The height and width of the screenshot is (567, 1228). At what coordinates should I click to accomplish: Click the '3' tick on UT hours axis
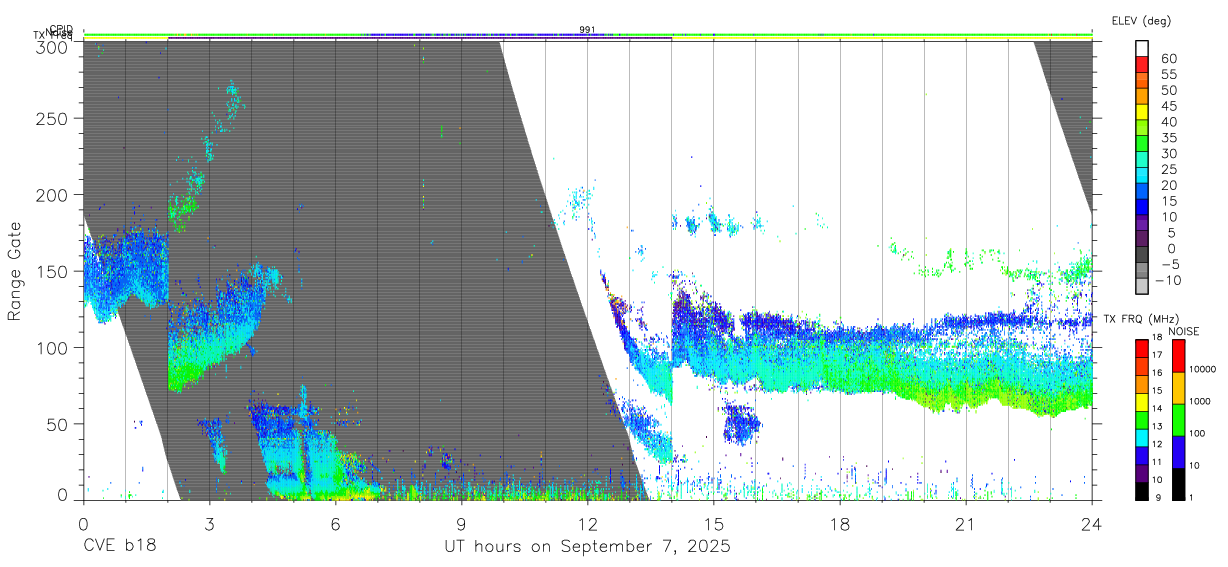[209, 524]
